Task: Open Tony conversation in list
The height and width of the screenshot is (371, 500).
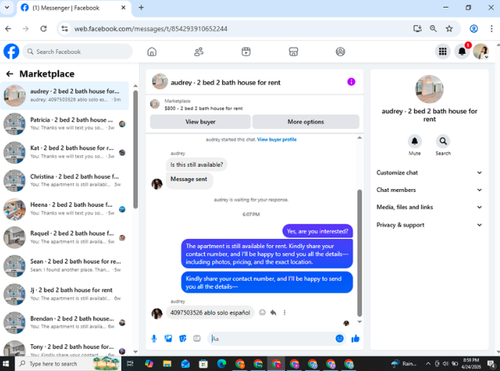Action: click(65, 348)
